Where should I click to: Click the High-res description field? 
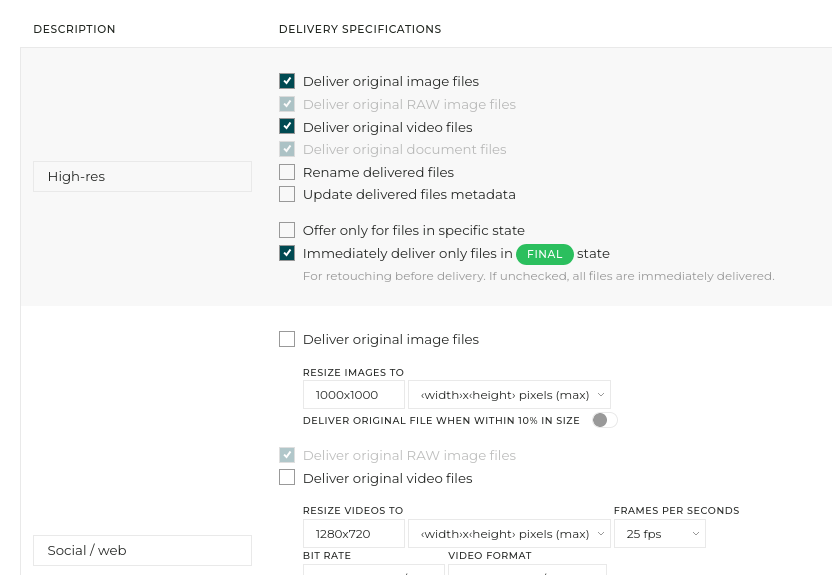tap(142, 177)
